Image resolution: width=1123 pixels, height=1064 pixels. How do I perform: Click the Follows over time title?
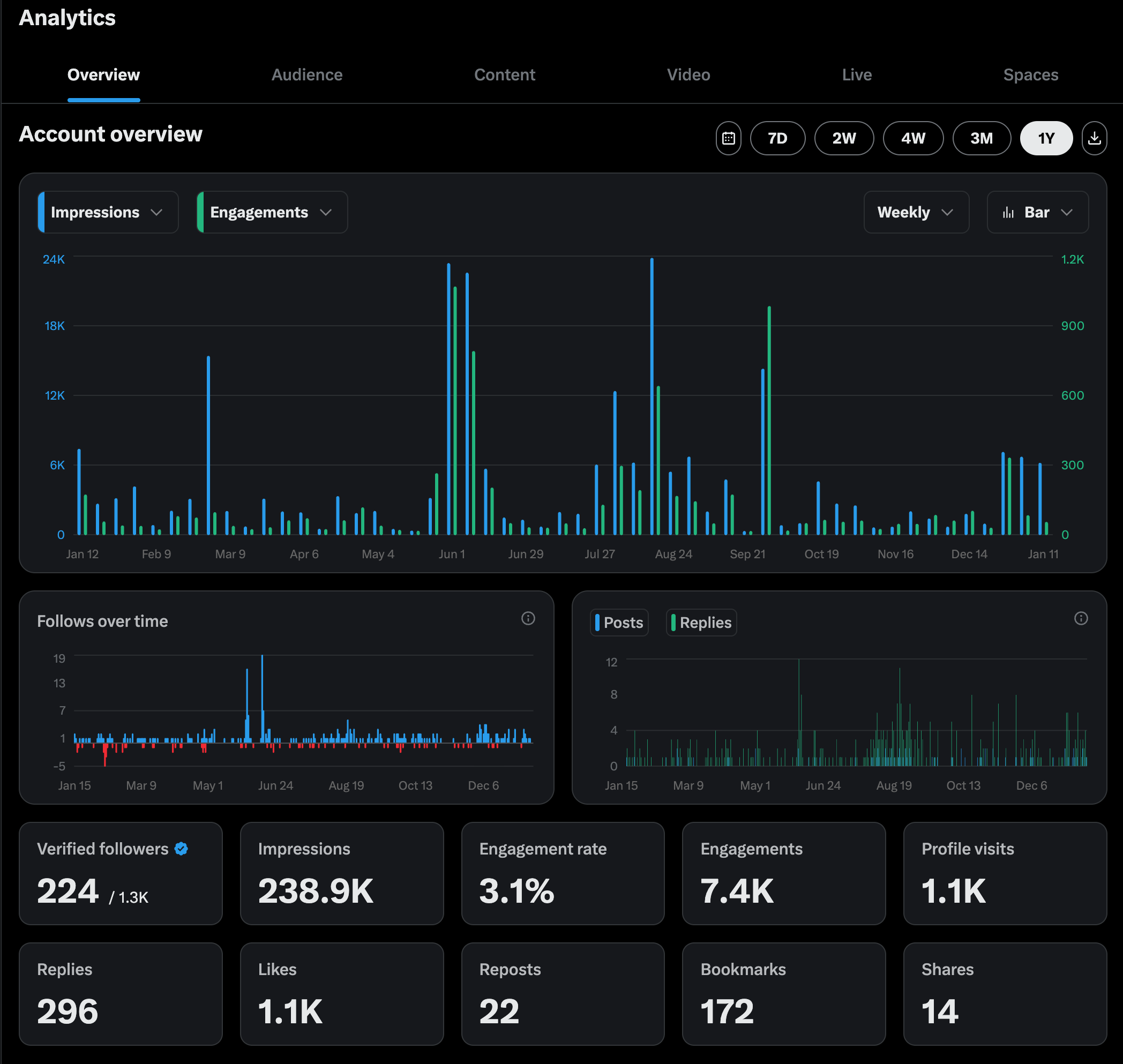click(103, 621)
